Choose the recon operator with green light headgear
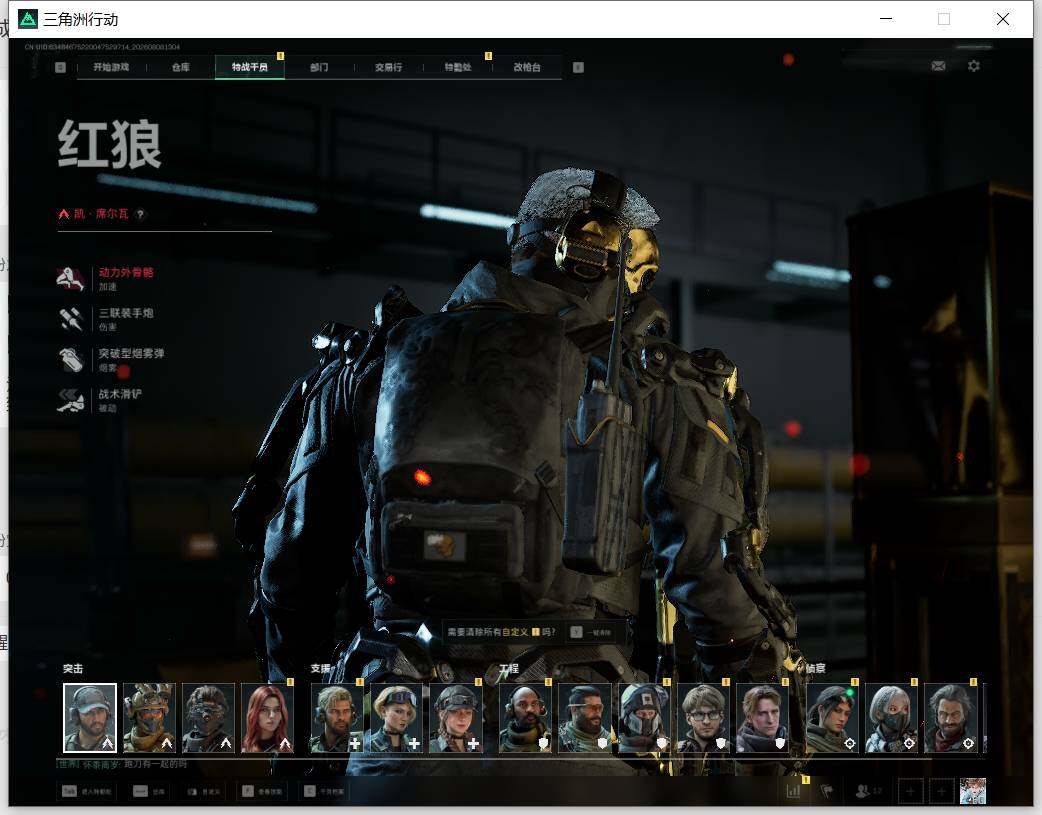The width and height of the screenshot is (1042, 815). [832, 718]
